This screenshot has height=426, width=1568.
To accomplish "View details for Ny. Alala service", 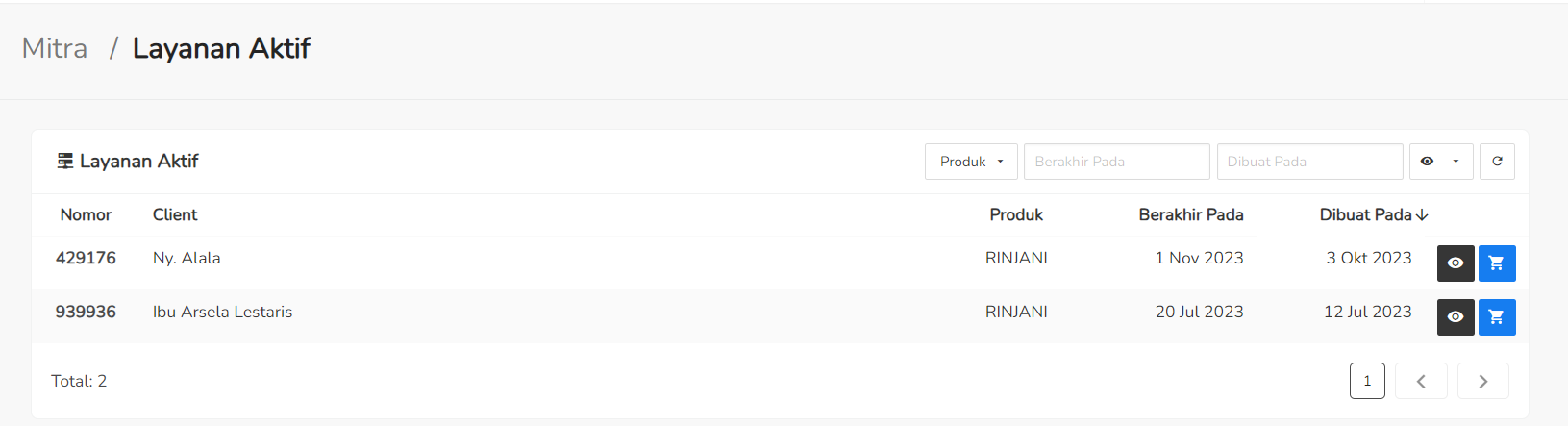I will (1456, 263).
